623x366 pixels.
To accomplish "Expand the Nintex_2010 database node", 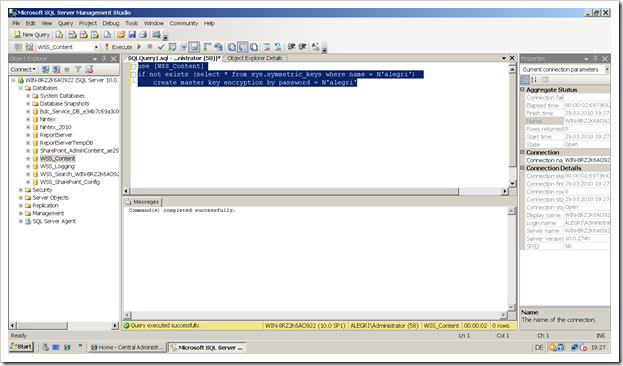I will (x=28, y=127).
